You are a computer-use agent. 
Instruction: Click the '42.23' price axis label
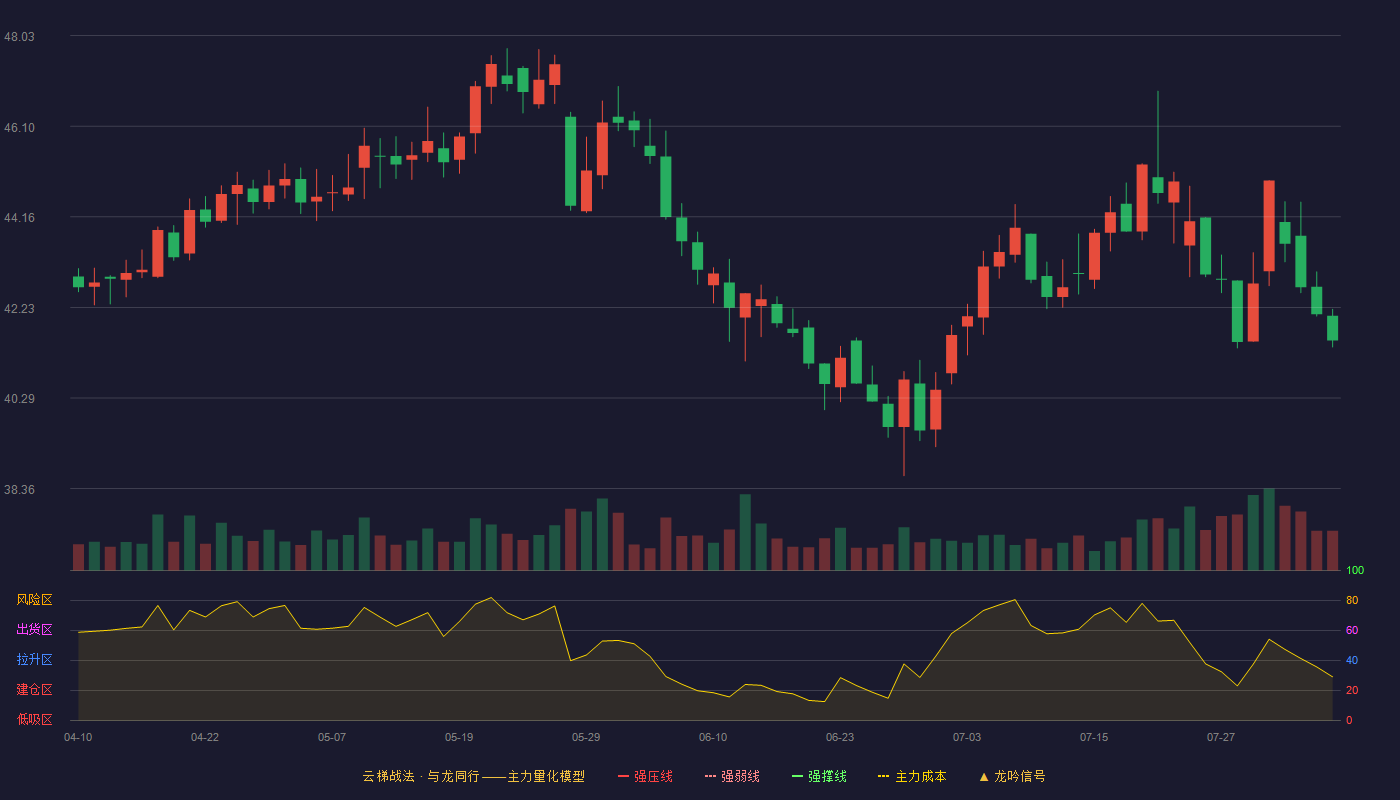pyautogui.click(x=19, y=308)
